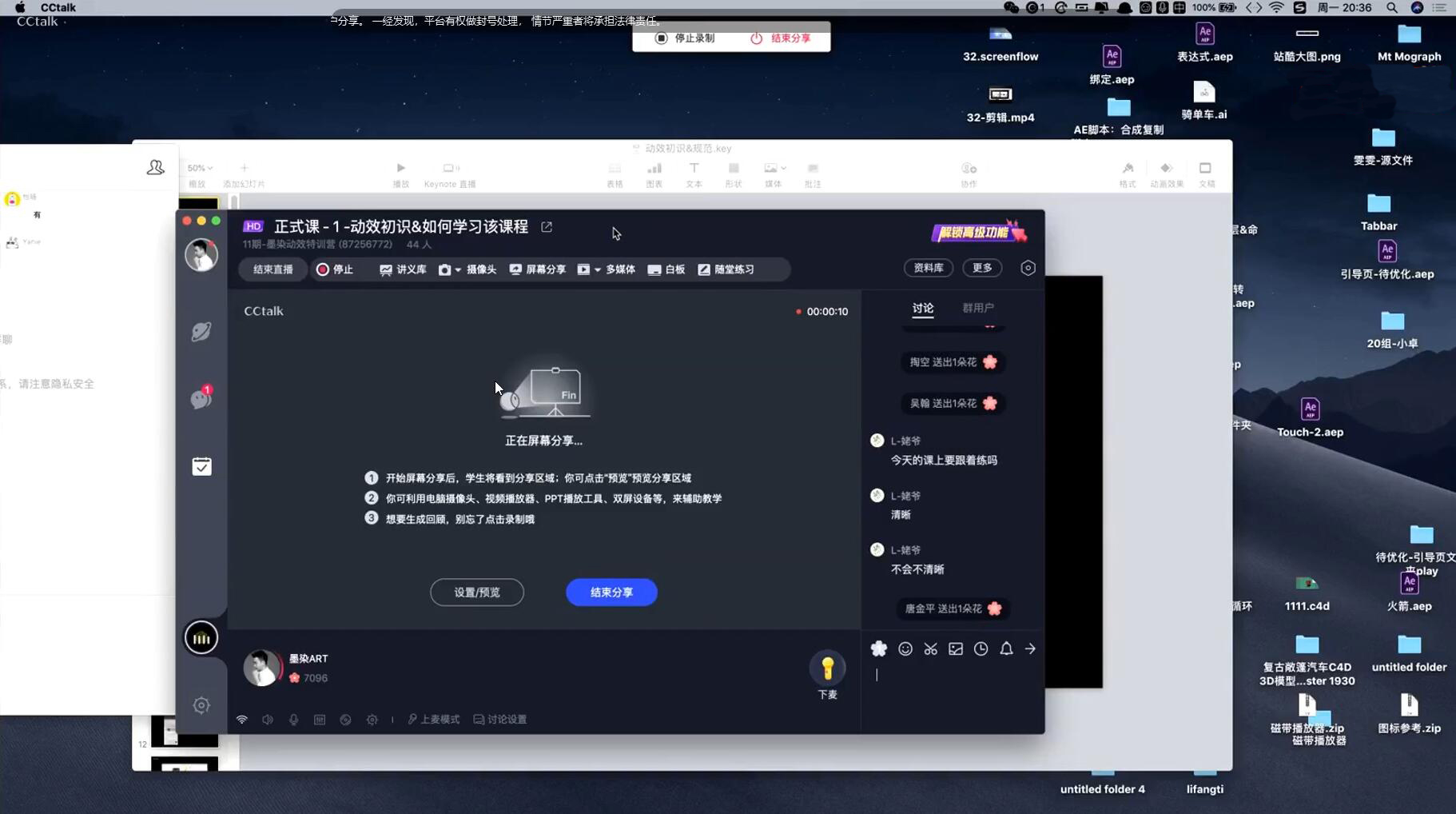Switch to the 群用户 tab
The height and width of the screenshot is (814, 1456).
pos(977,308)
